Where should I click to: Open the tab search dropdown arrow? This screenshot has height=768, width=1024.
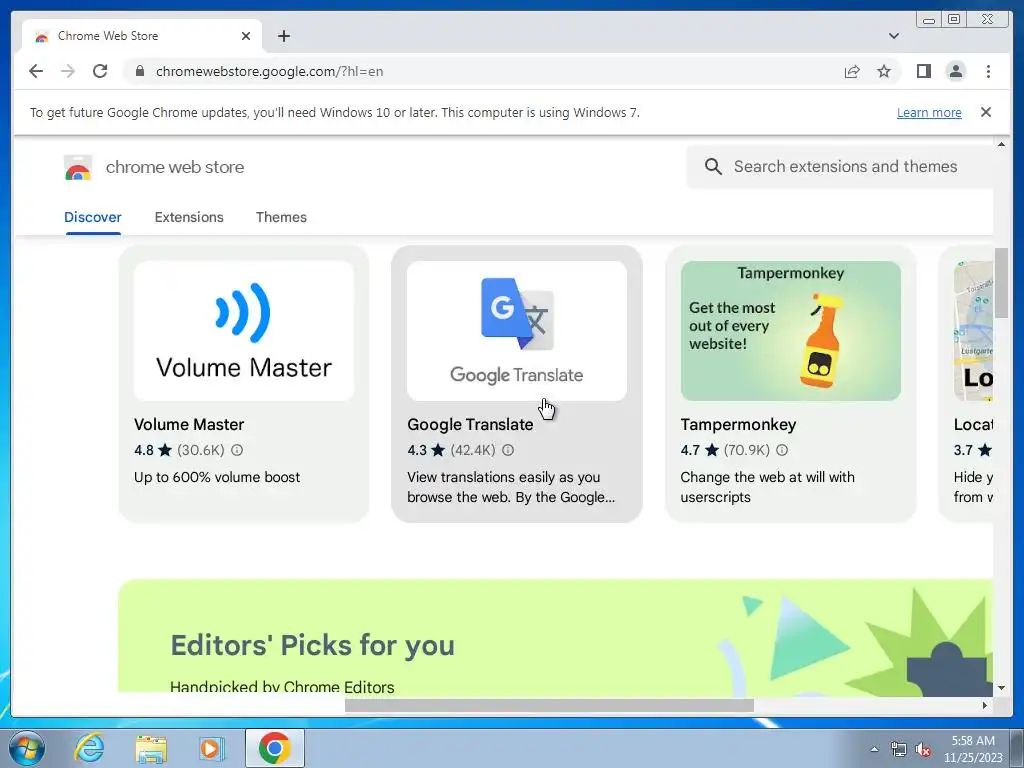(893, 36)
